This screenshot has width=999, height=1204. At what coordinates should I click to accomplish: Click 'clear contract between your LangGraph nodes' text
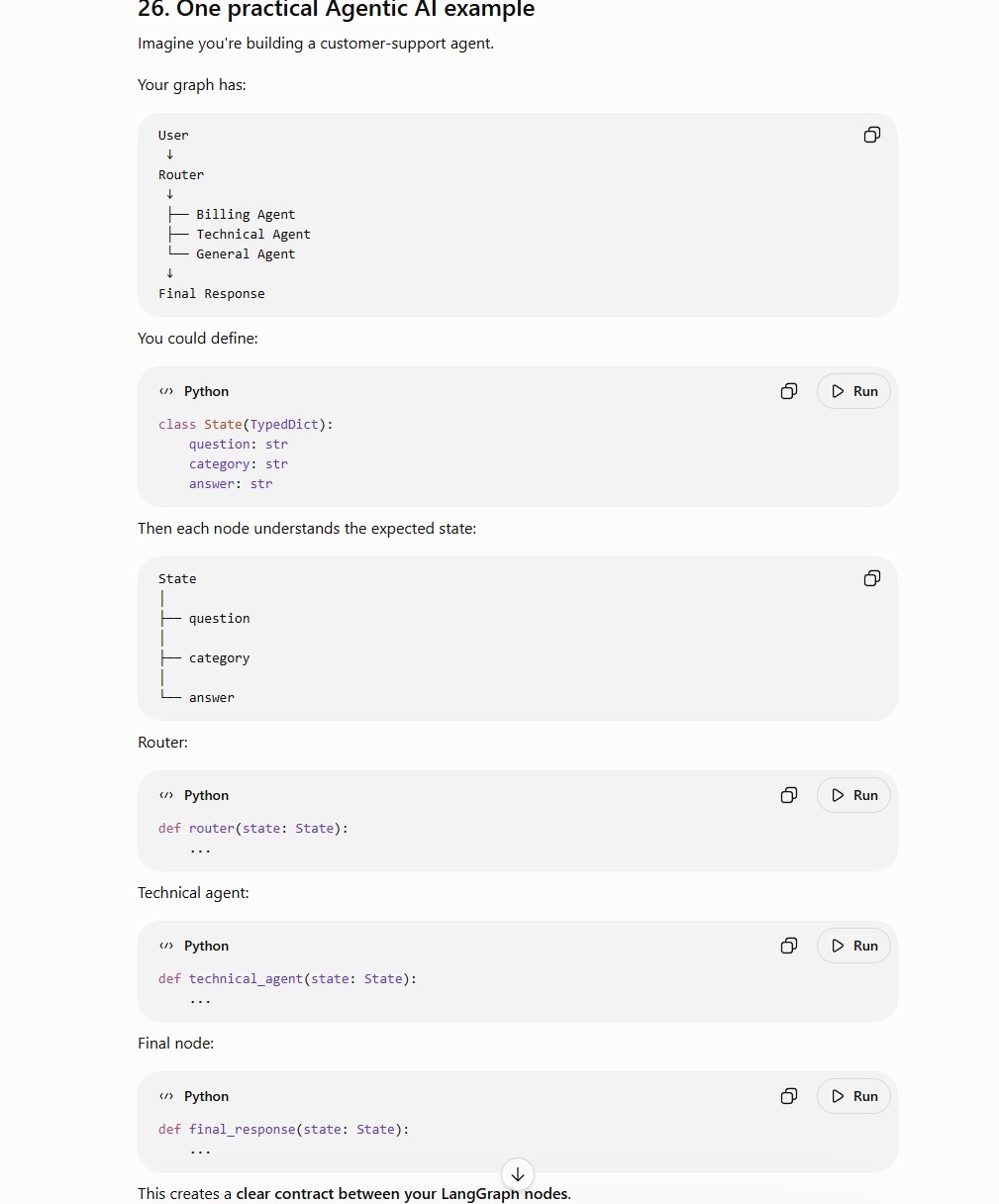point(402,1193)
